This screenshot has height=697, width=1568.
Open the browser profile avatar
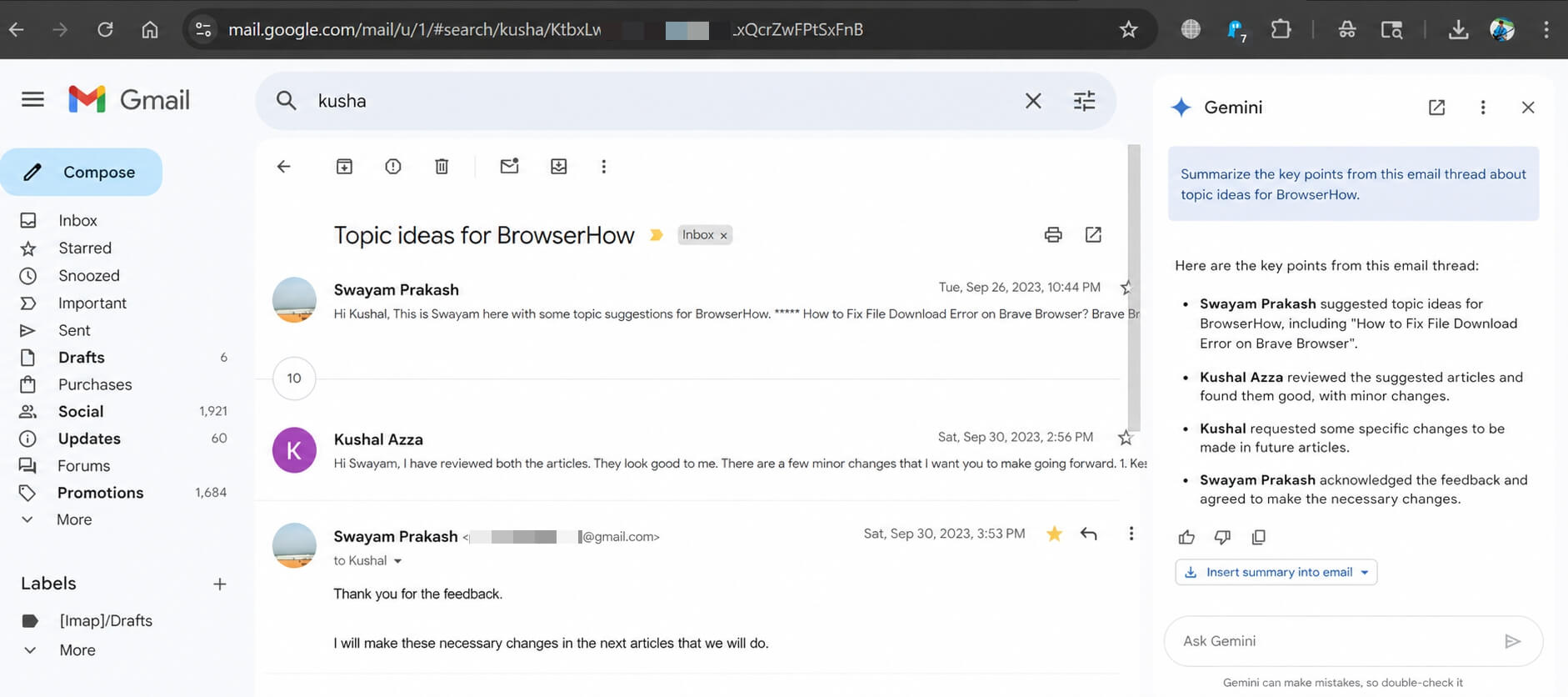(1502, 30)
